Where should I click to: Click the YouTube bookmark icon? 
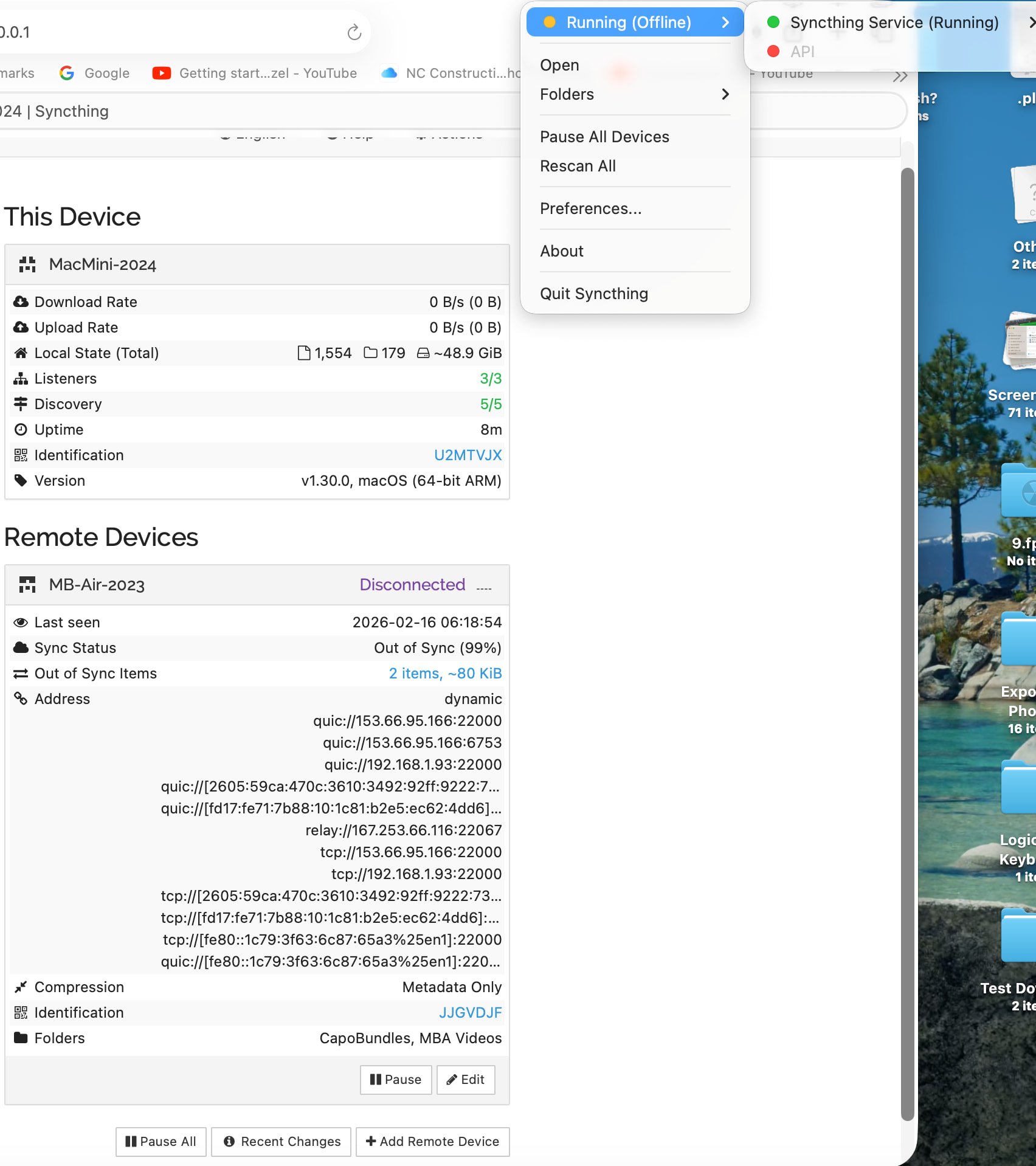(x=161, y=74)
